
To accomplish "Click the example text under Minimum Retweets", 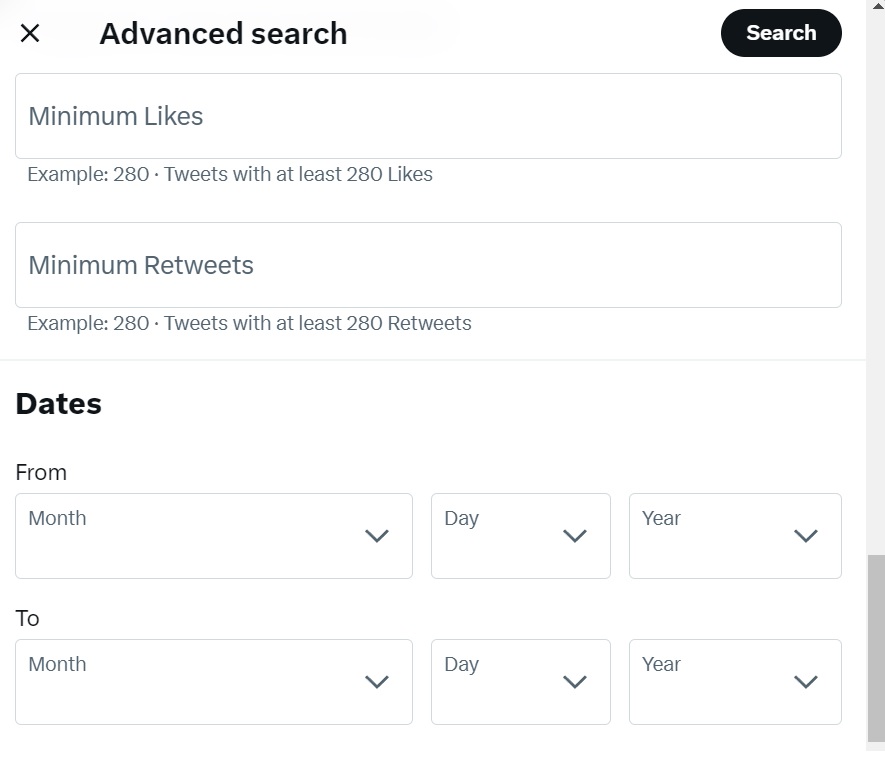I will (x=249, y=323).
